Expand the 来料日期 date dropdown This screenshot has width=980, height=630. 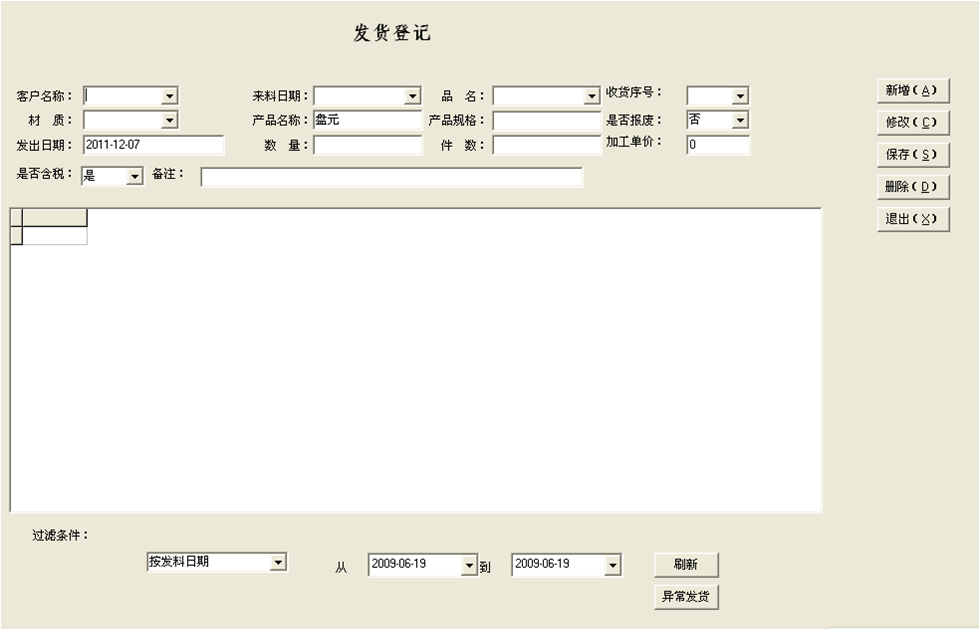[412, 96]
